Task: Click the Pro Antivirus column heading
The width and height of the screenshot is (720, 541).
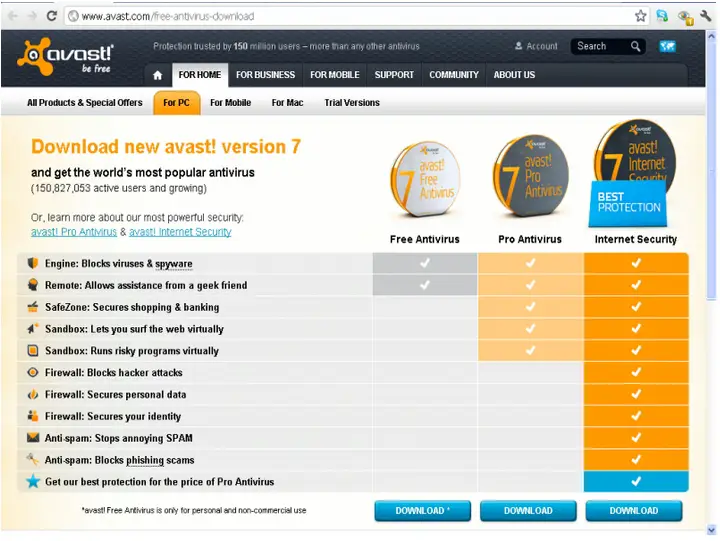Action: click(530, 239)
